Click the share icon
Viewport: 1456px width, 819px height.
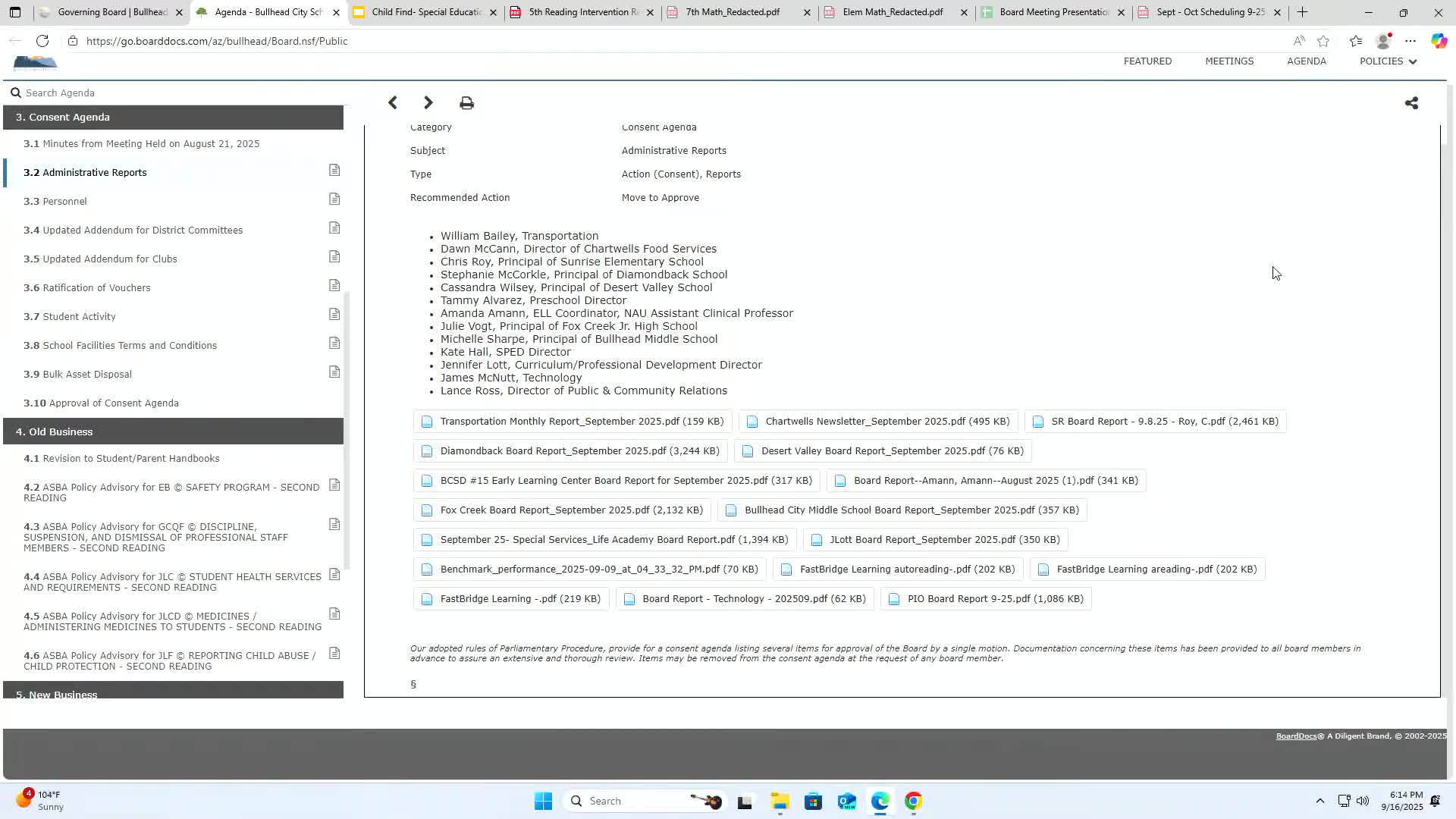click(x=1411, y=103)
